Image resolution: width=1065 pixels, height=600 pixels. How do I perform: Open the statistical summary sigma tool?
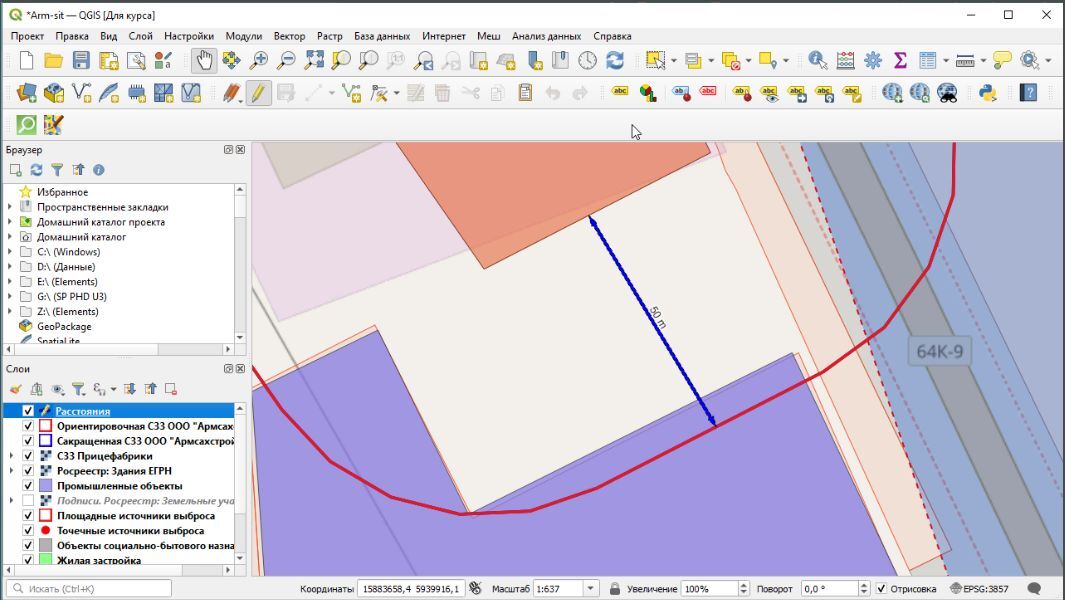(x=900, y=61)
